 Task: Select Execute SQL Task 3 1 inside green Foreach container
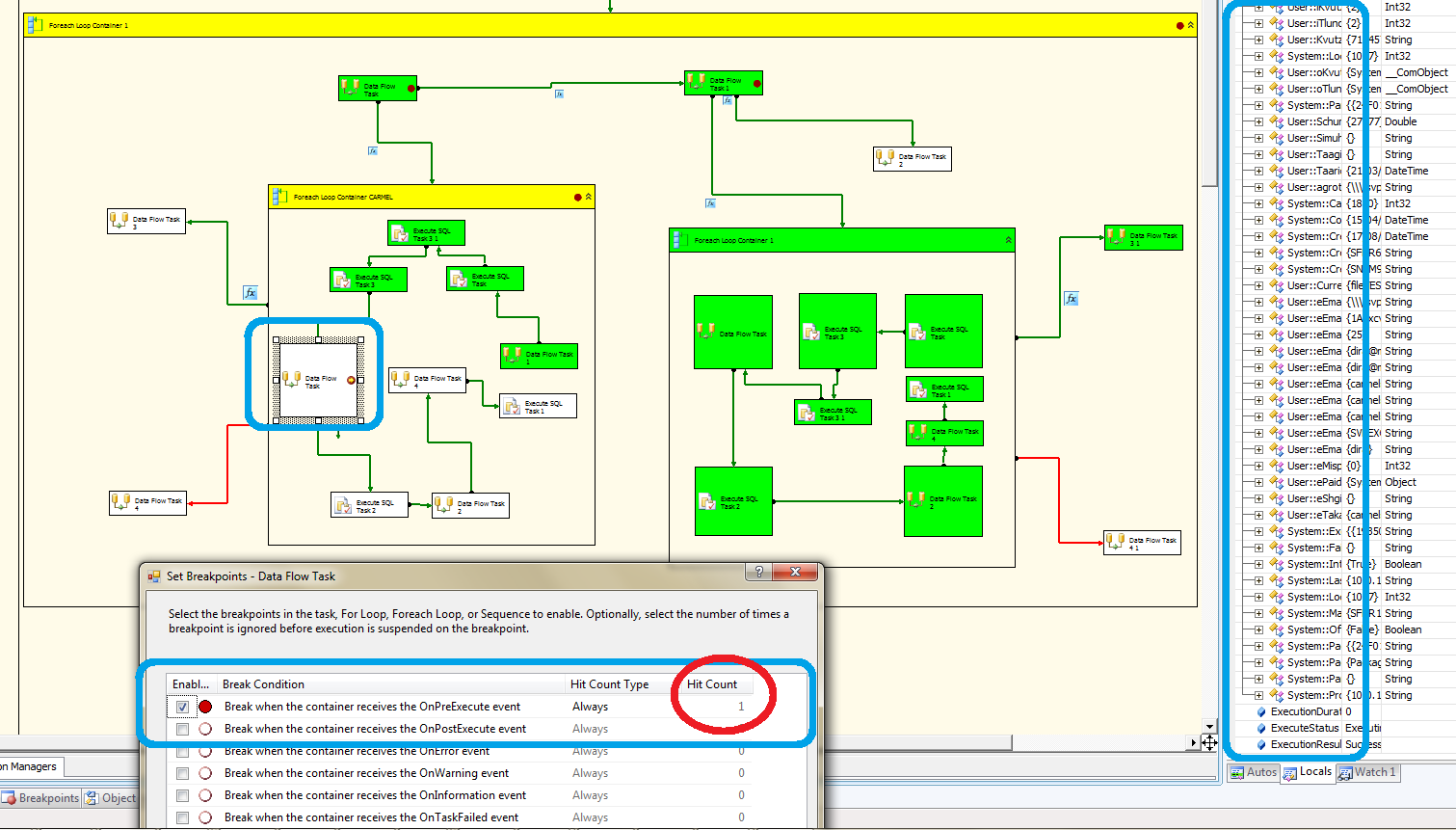pyautogui.click(x=833, y=412)
